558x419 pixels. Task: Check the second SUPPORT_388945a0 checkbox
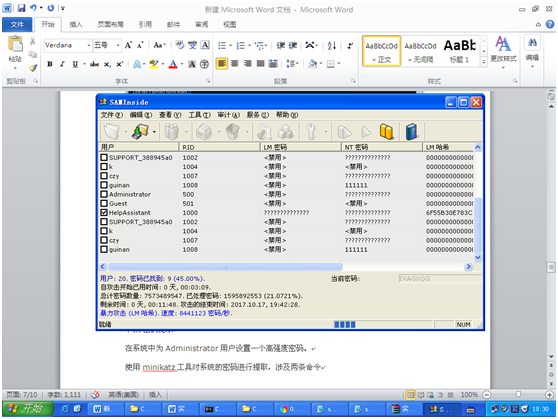pyautogui.click(x=104, y=222)
